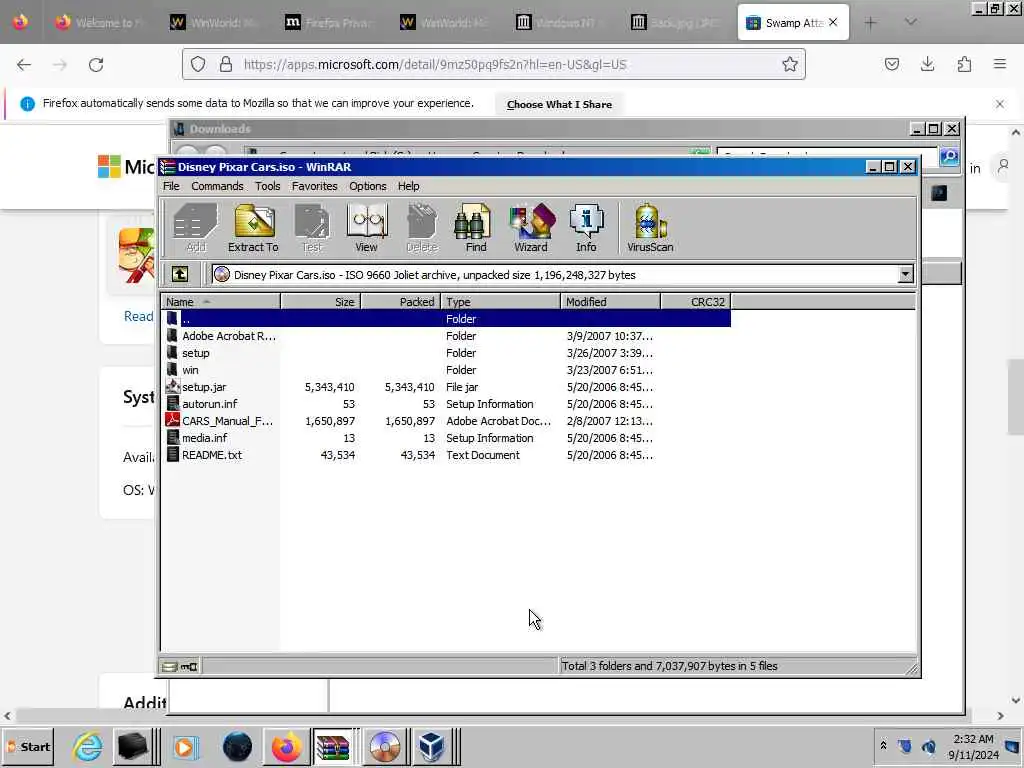Select the autorun.inf file
Image resolution: width=1024 pixels, height=768 pixels.
(446, 404)
